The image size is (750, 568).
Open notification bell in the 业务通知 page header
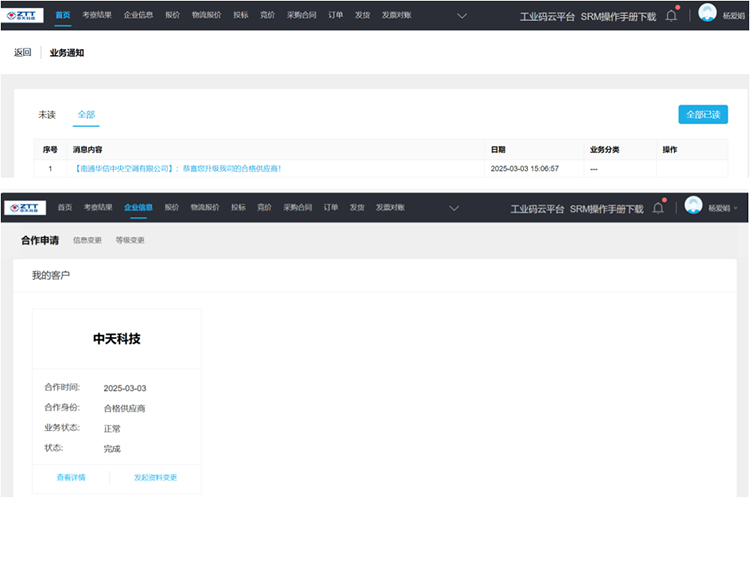pyautogui.click(x=671, y=15)
